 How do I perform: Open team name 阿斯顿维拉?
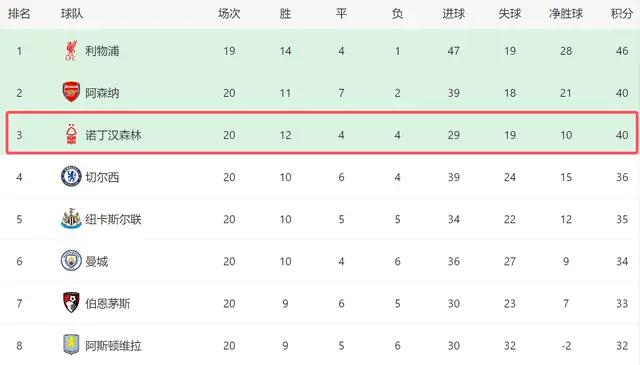click(113, 346)
